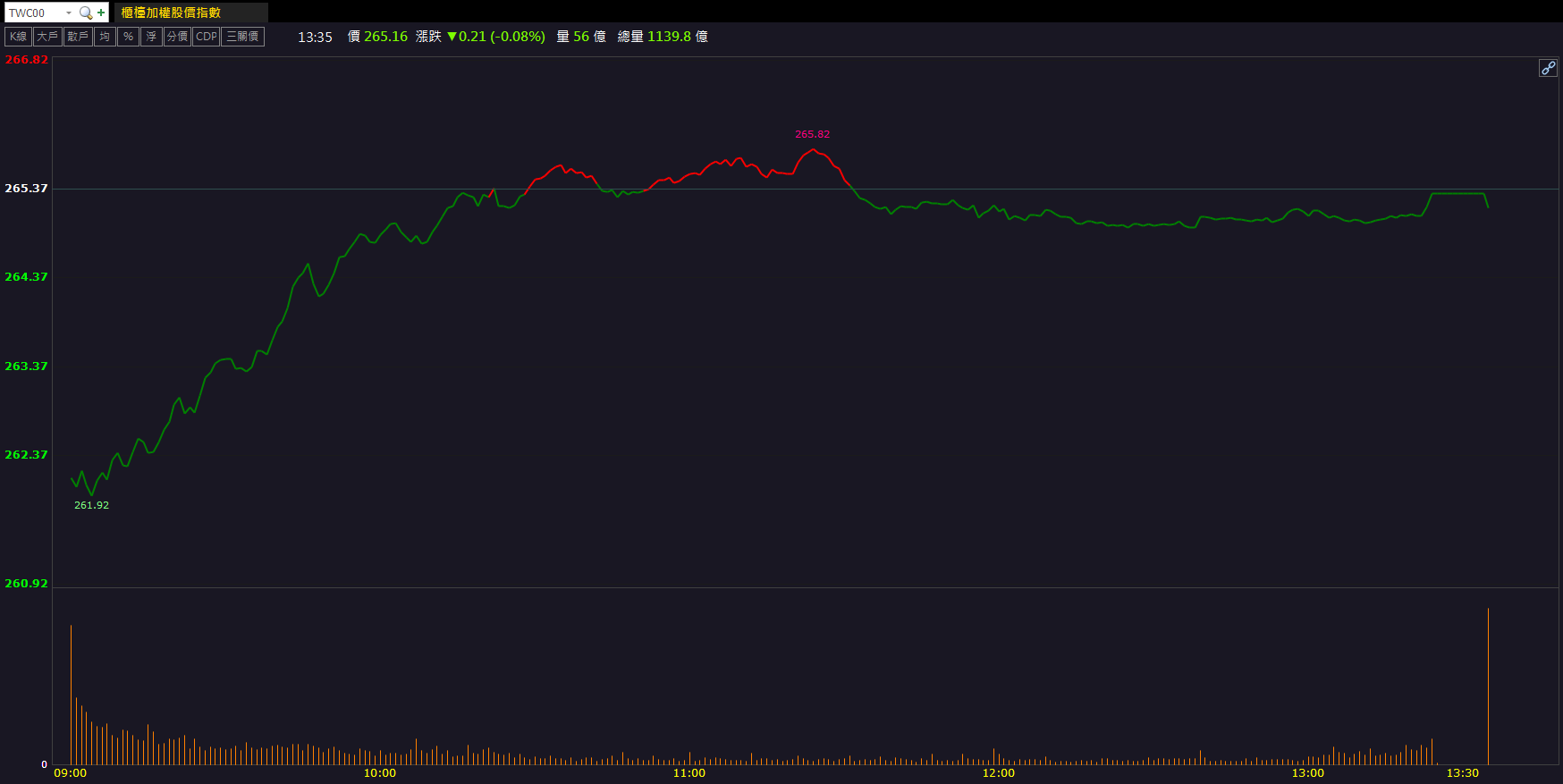Click the chain link icon on chart
Viewport: 1563px width, 784px height.
(1547, 68)
